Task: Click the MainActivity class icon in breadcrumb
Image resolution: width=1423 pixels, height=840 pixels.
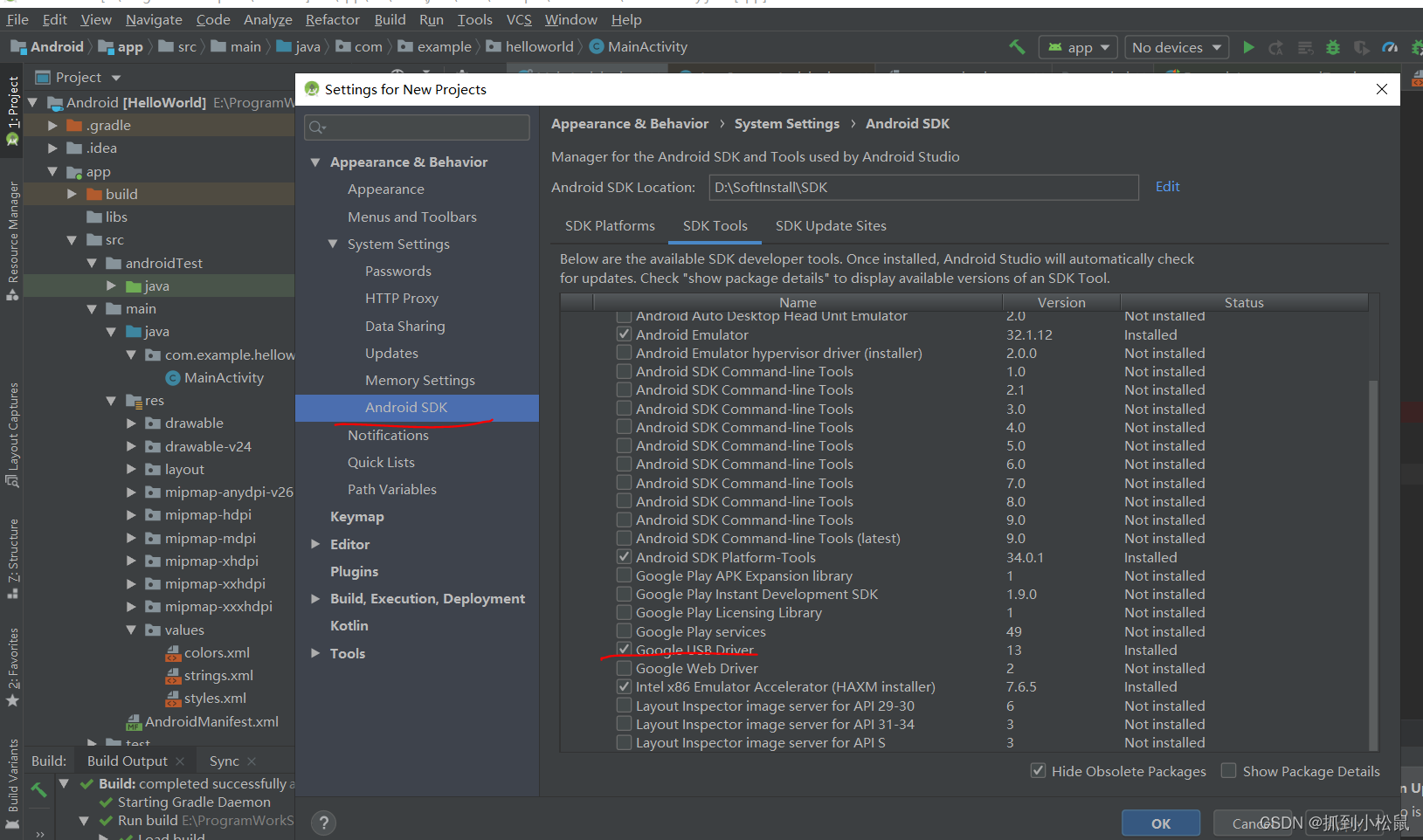Action: 597,46
